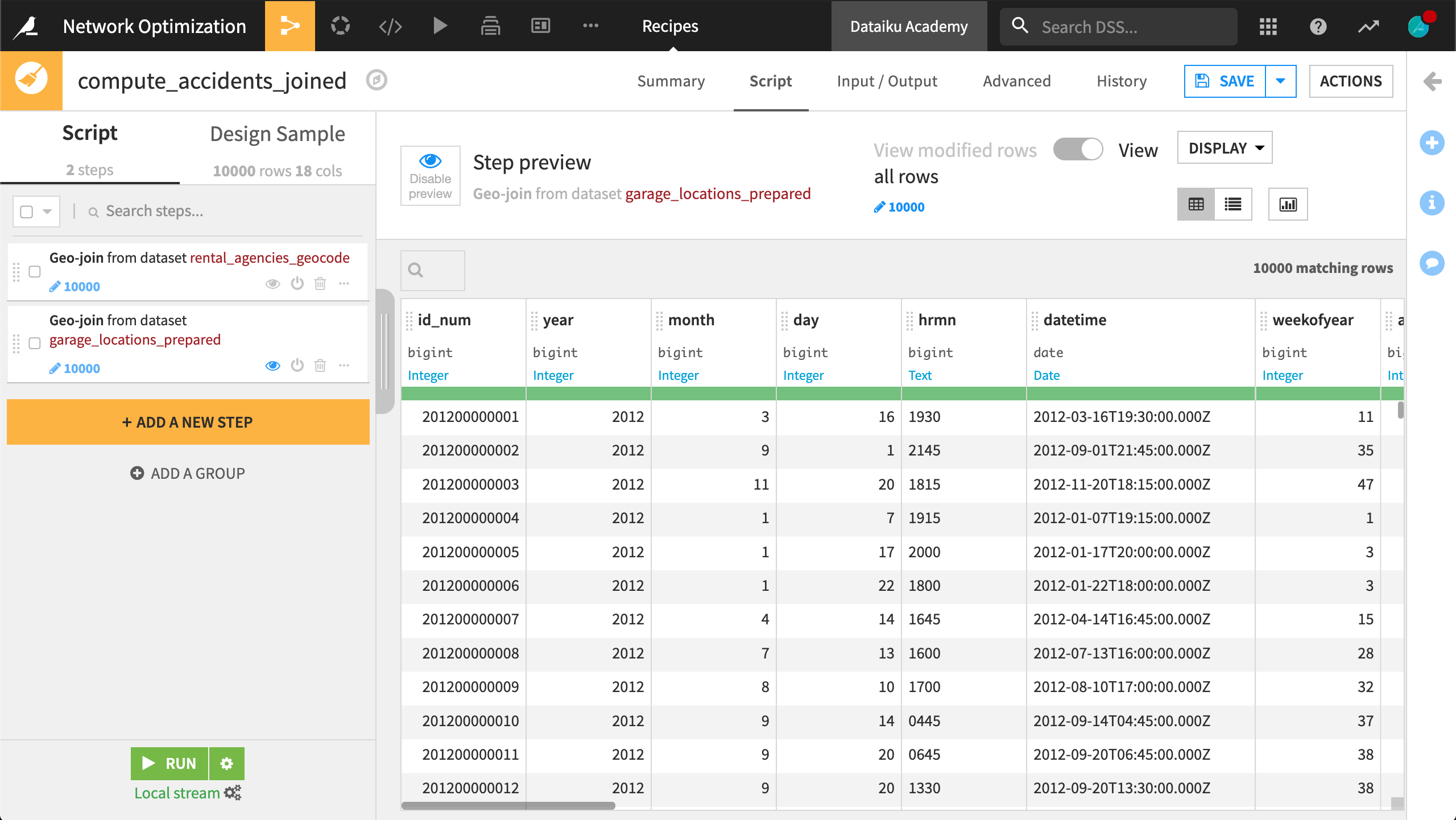This screenshot has height=820, width=1456.
Task: Toggle the View modified rows switch
Action: pos(1078,150)
